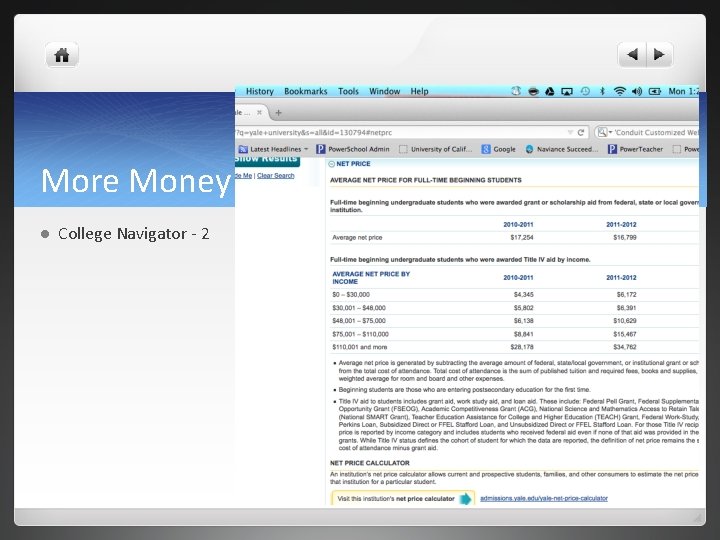Open the History menu

(x=259, y=91)
